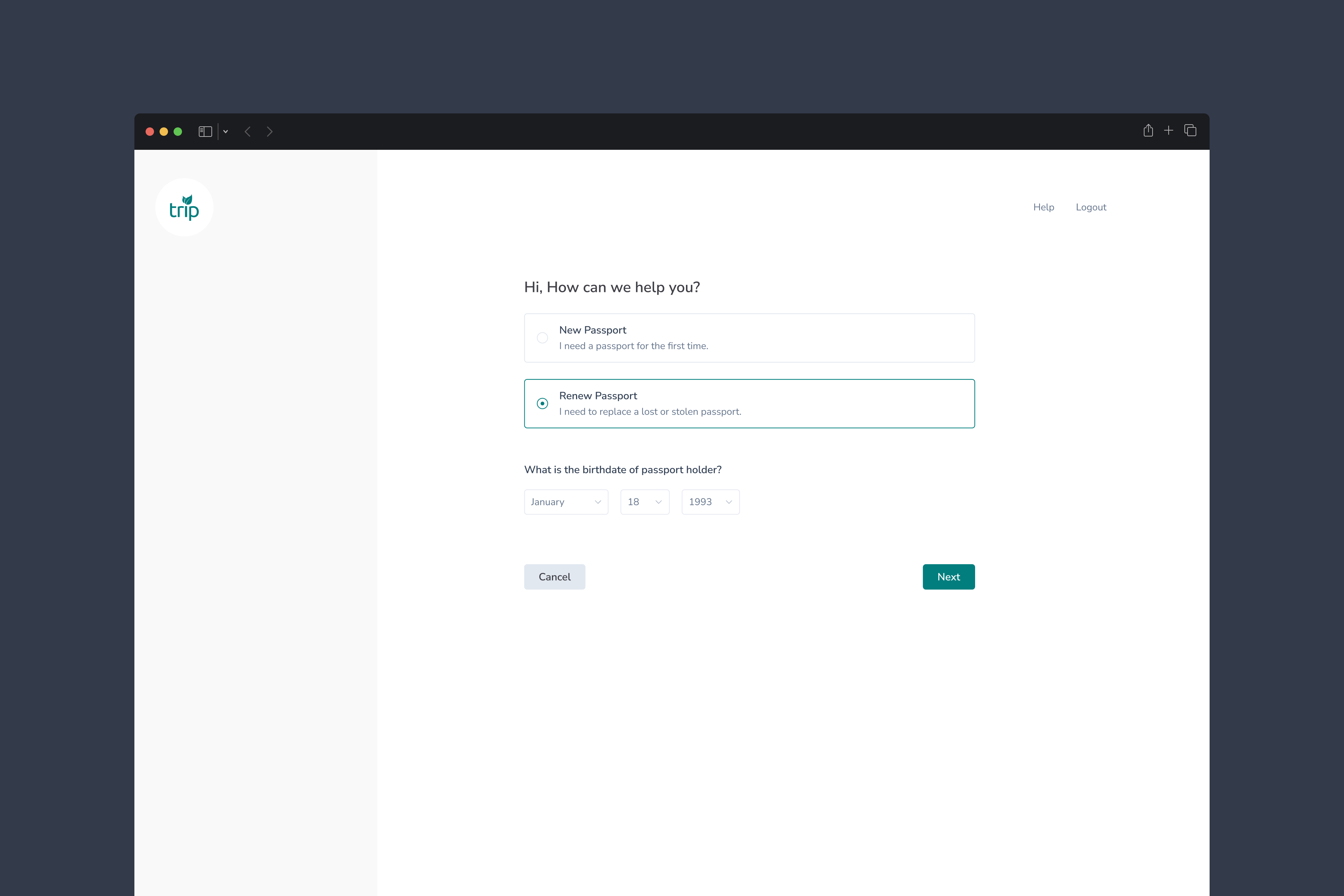
Task: Open a new tab with plus icon
Action: 1169,131
